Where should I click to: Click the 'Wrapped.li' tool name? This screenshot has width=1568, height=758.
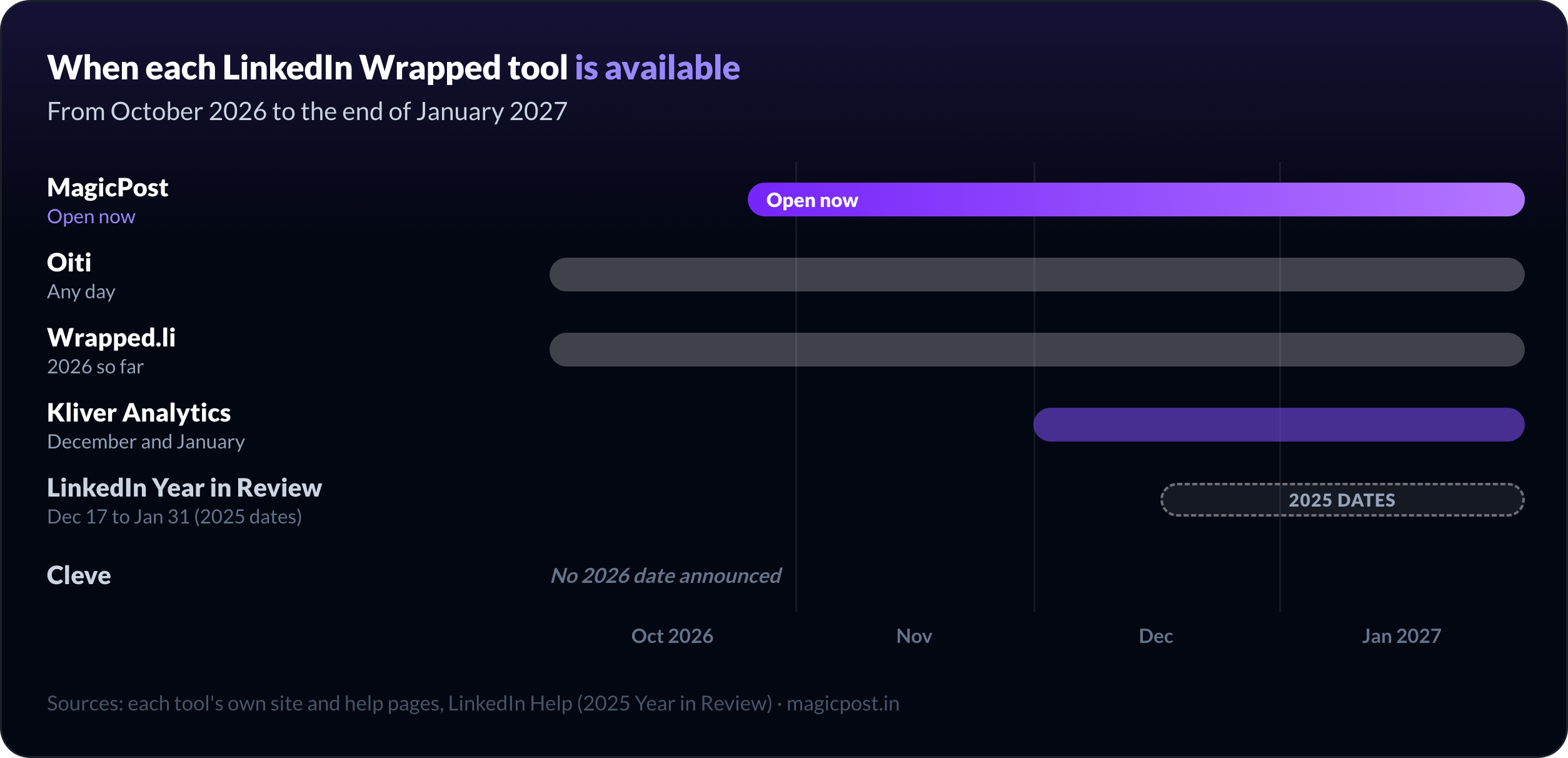[111, 338]
